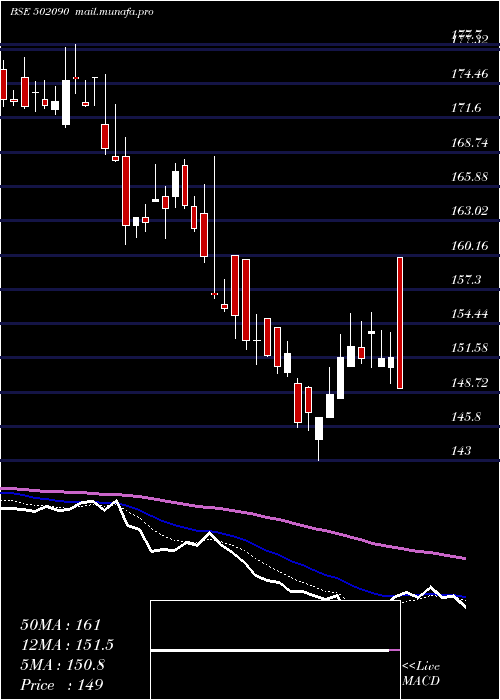Viewport: 500px width, 700px height.
Task: Select the 165.88 price axis label
Action: point(469,177)
